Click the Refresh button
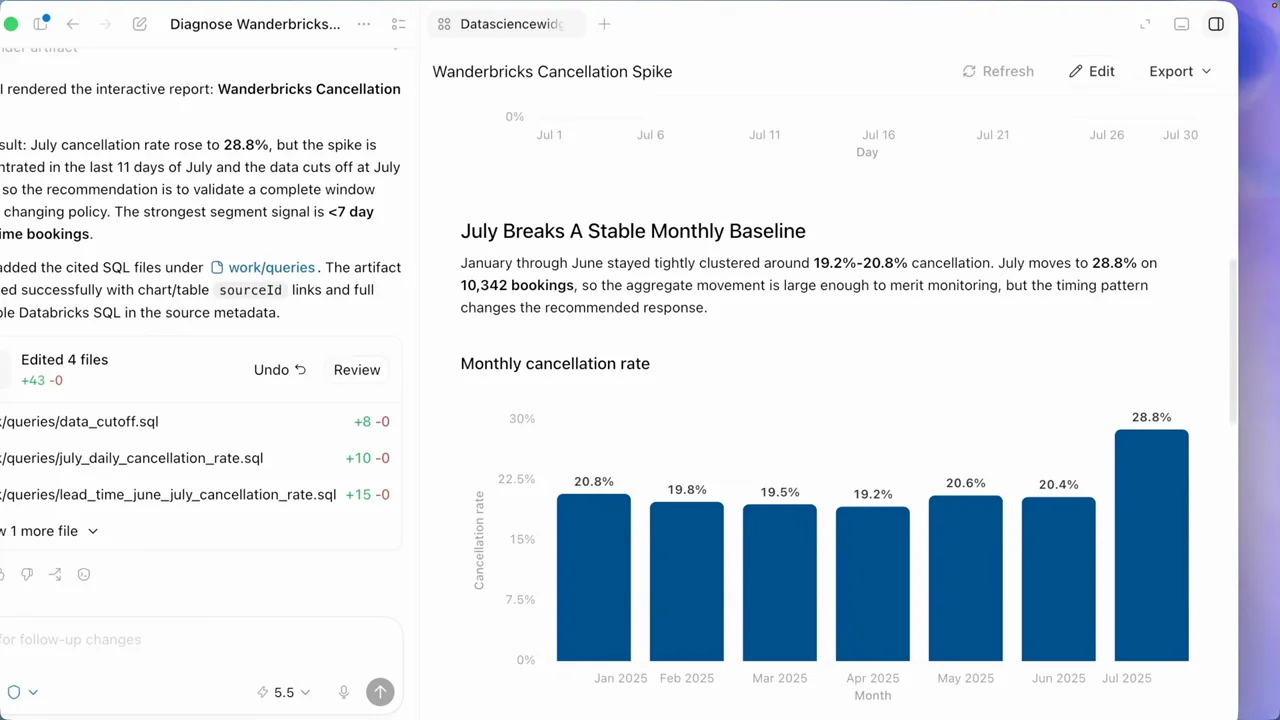 [x=998, y=71]
